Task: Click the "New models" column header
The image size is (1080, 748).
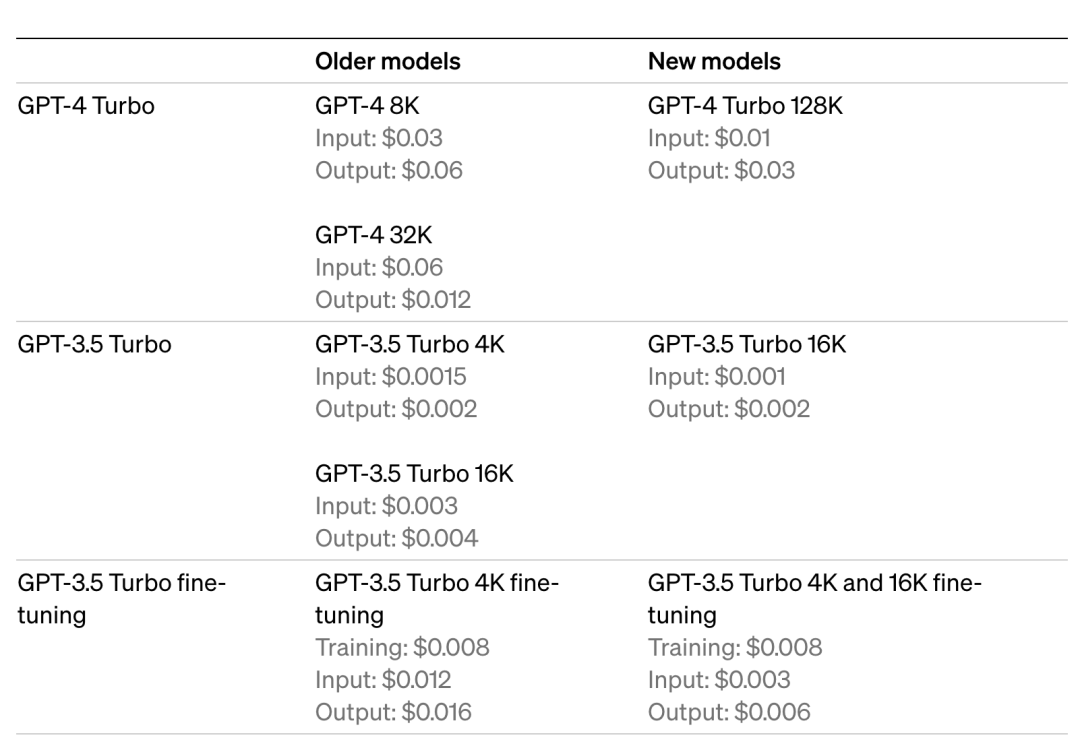Action: point(714,61)
